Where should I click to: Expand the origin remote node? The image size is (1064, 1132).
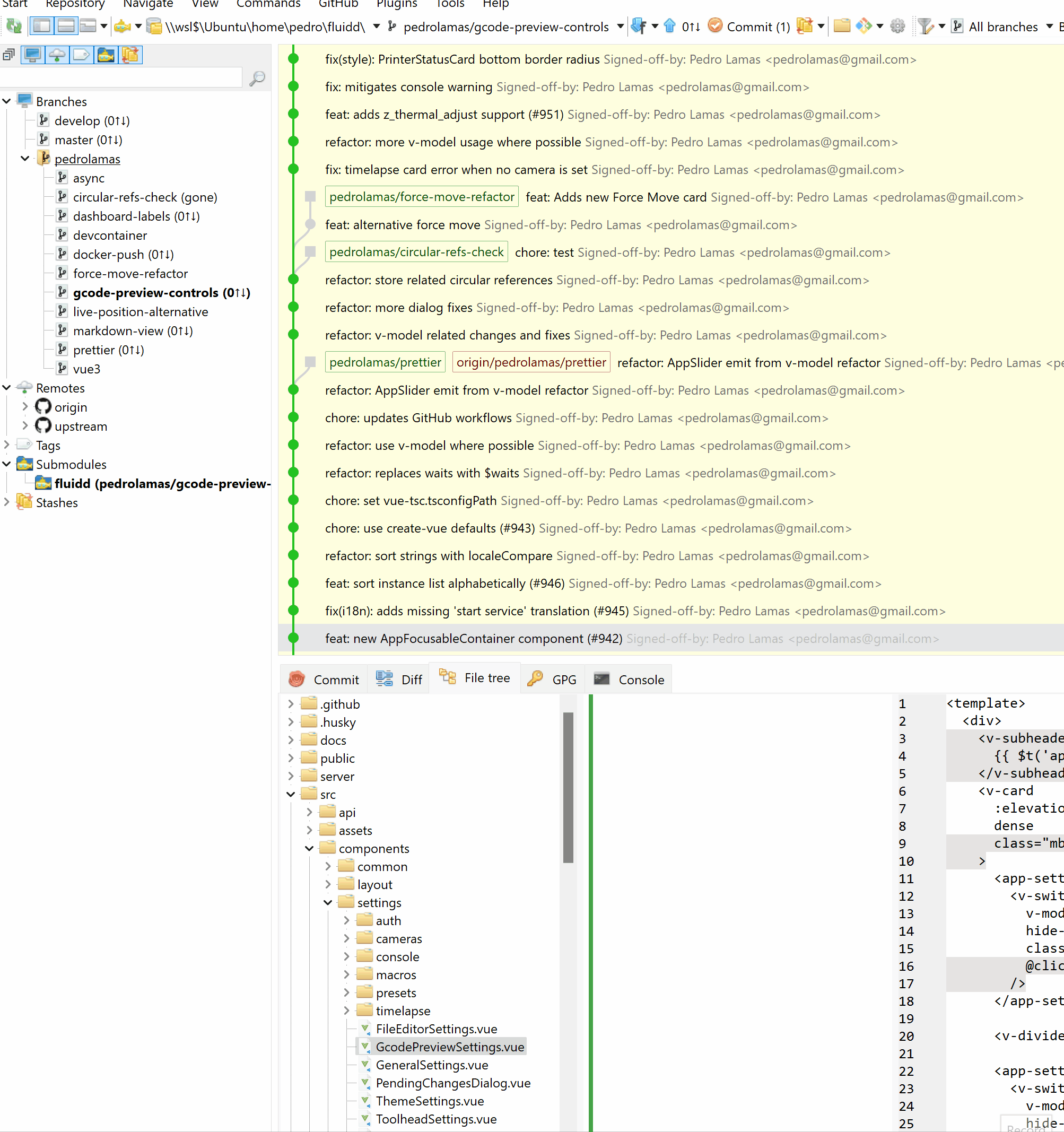click(x=25, y=406)
